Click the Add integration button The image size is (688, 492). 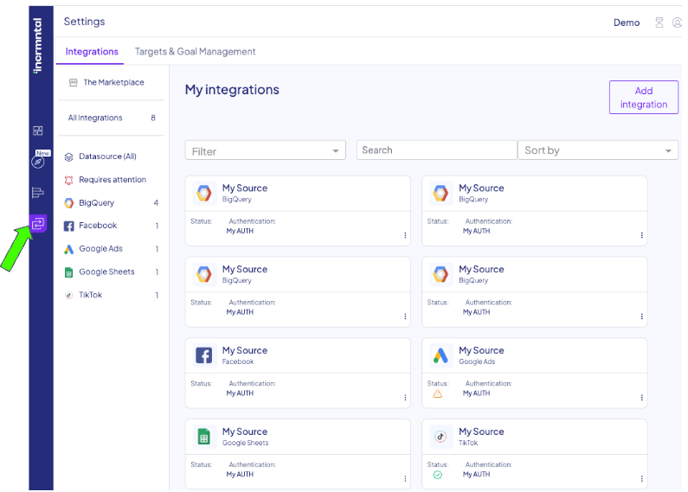point(643,97)
